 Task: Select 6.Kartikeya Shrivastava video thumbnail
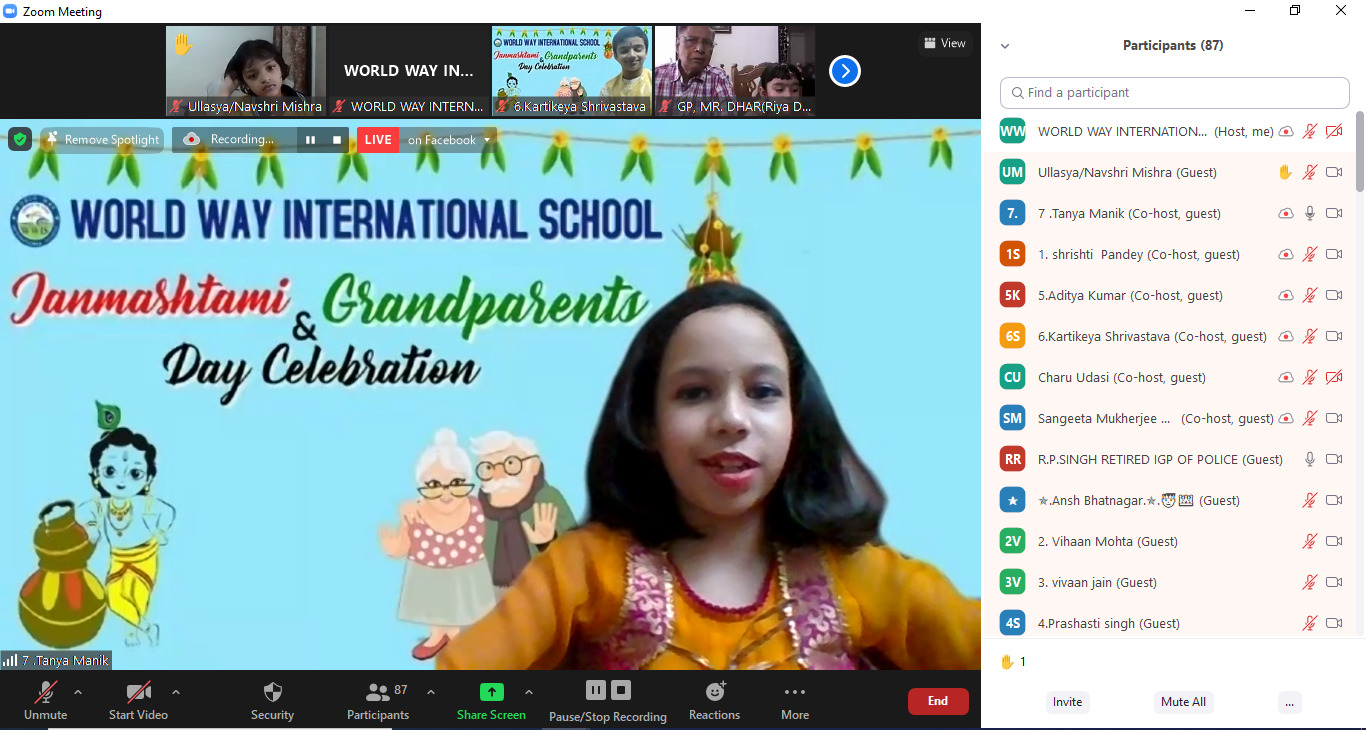point(572,71)
